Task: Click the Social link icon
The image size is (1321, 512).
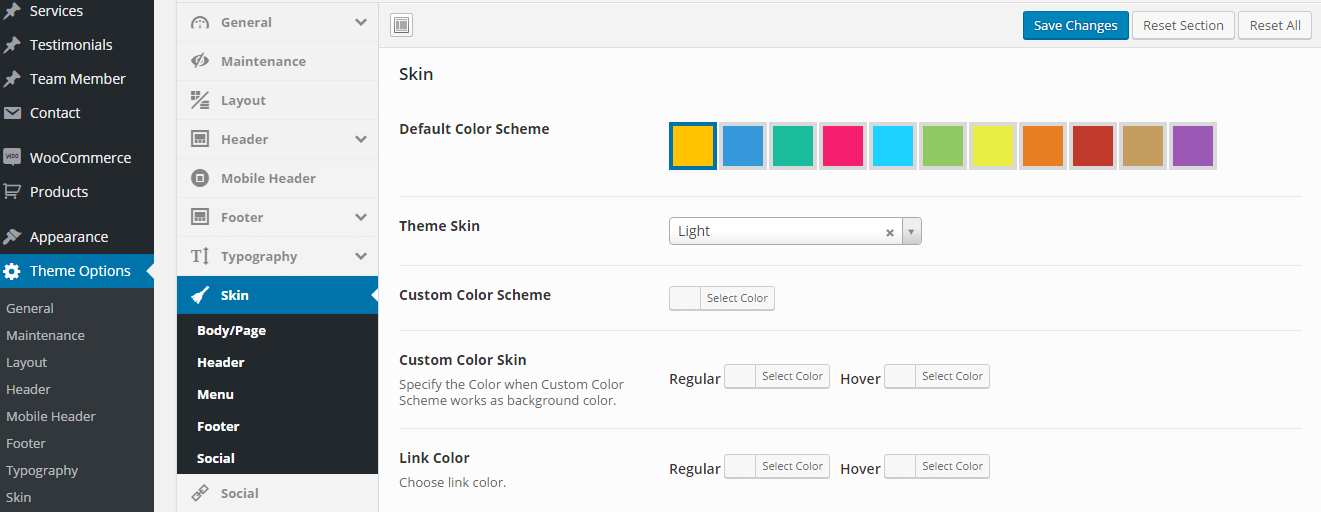Action: [200, 493]
